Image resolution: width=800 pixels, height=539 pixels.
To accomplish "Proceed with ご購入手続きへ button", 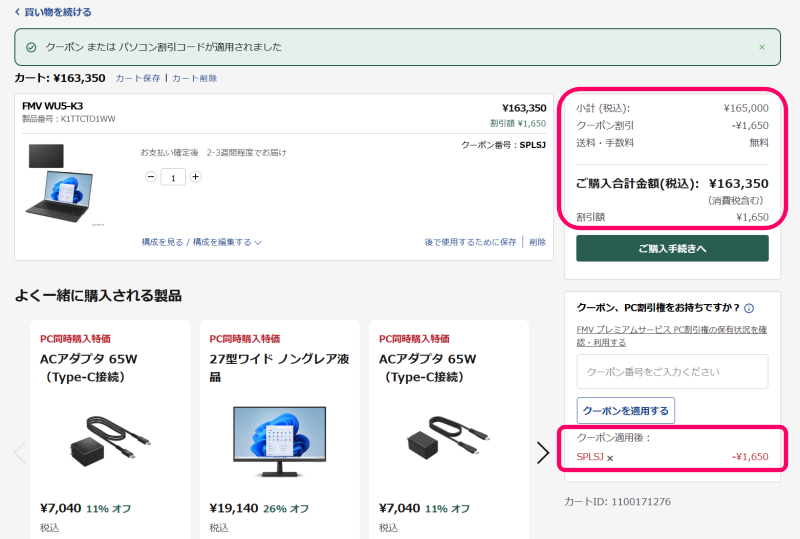I will pos(672,249).
